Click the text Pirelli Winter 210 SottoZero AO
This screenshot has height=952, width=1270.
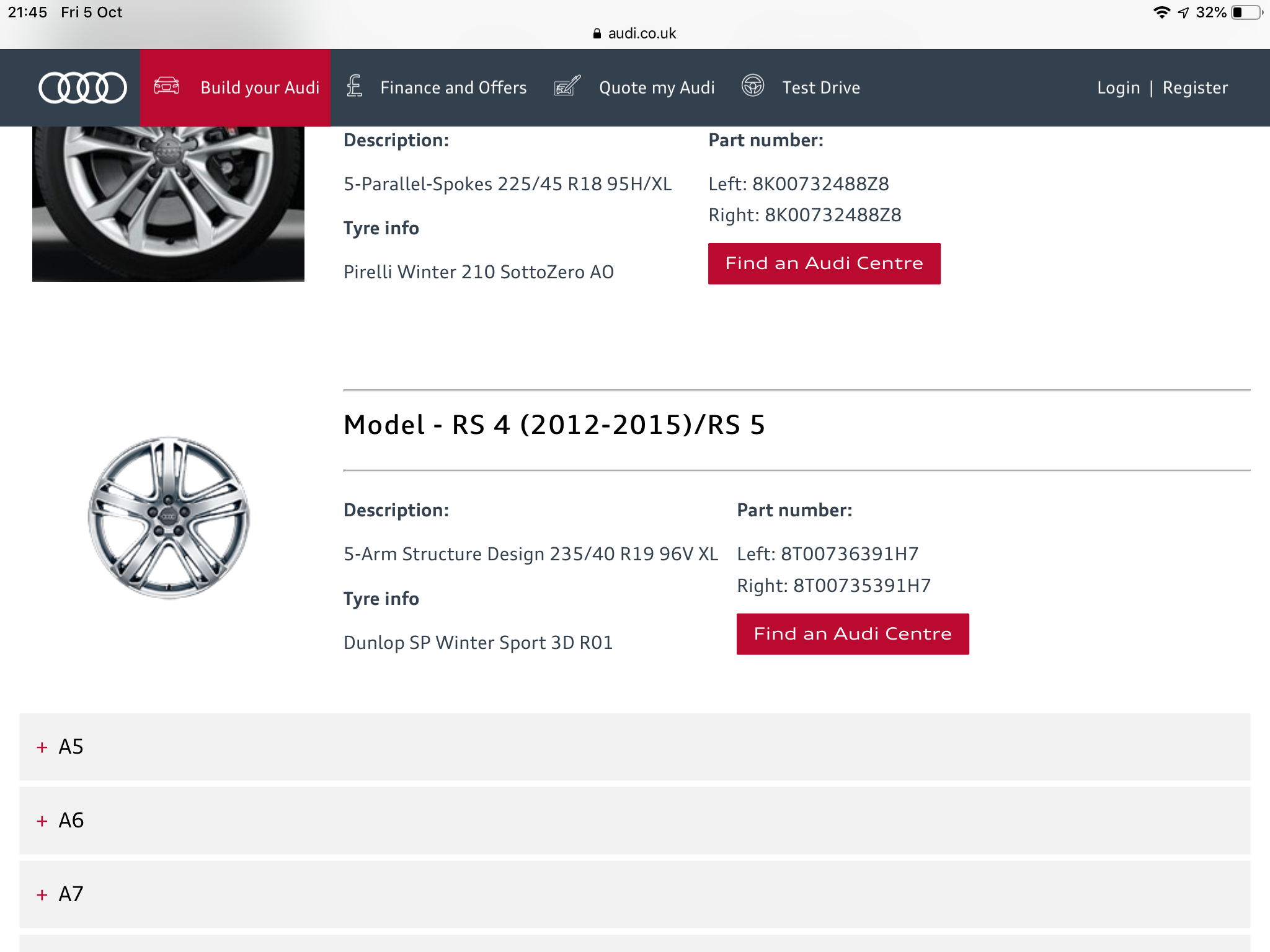[479, 272]
